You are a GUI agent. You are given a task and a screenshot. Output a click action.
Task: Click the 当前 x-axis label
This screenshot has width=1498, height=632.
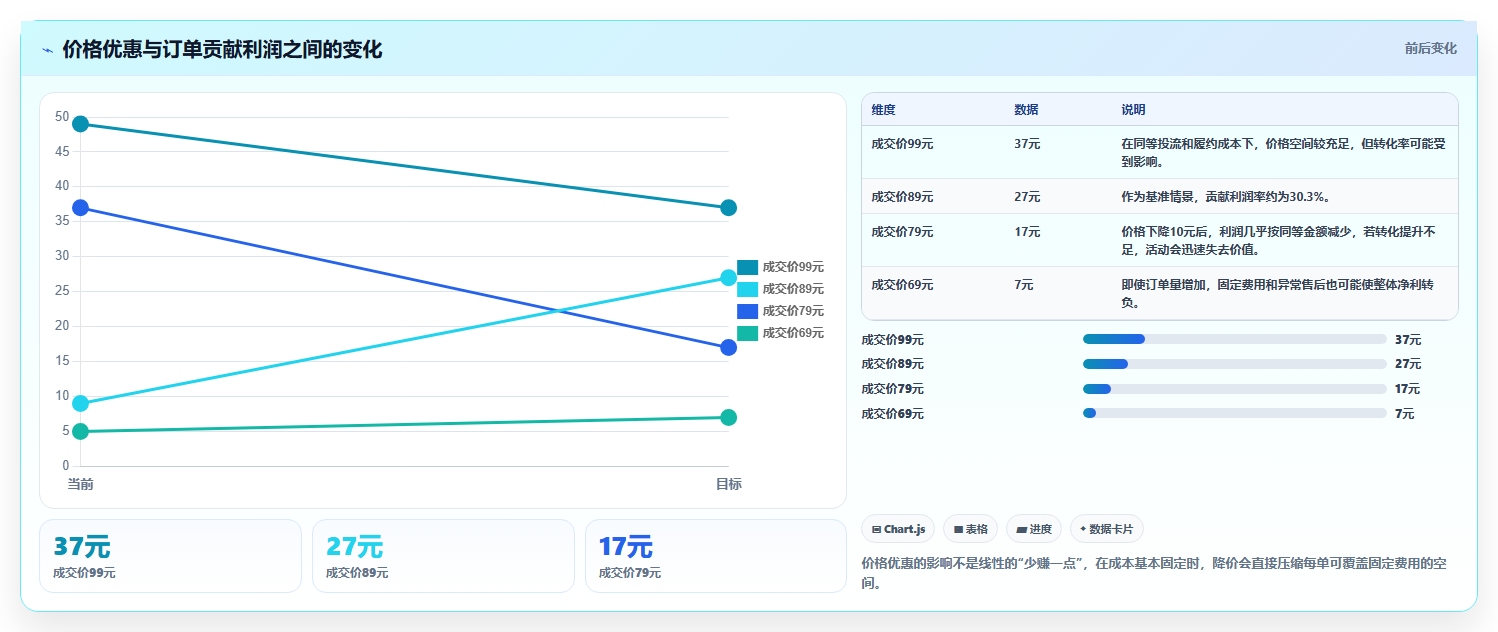click(x=81, y=484)
